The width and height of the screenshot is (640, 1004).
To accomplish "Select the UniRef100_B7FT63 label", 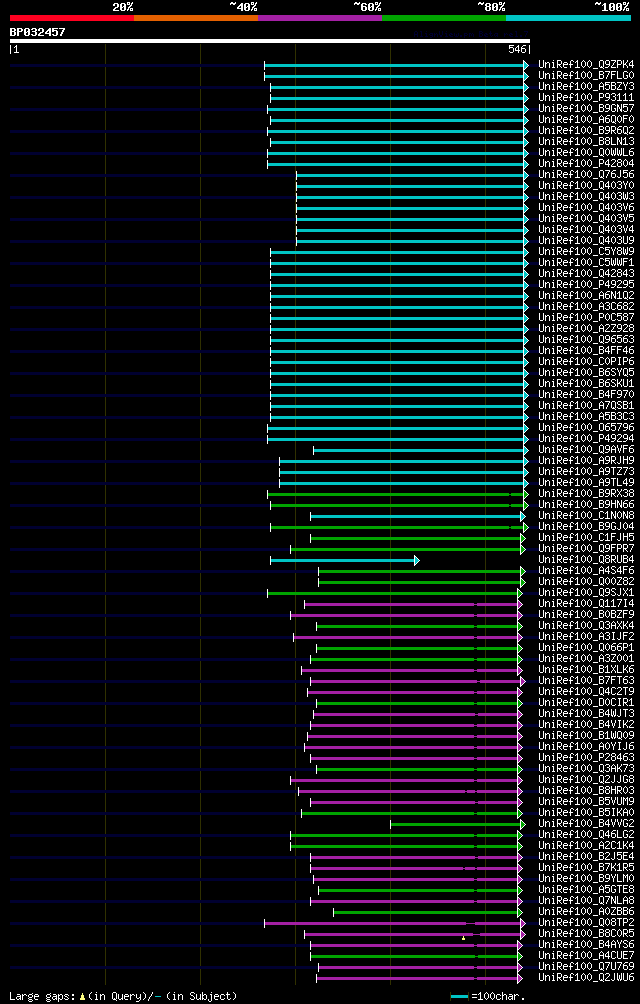I will 586,680.
